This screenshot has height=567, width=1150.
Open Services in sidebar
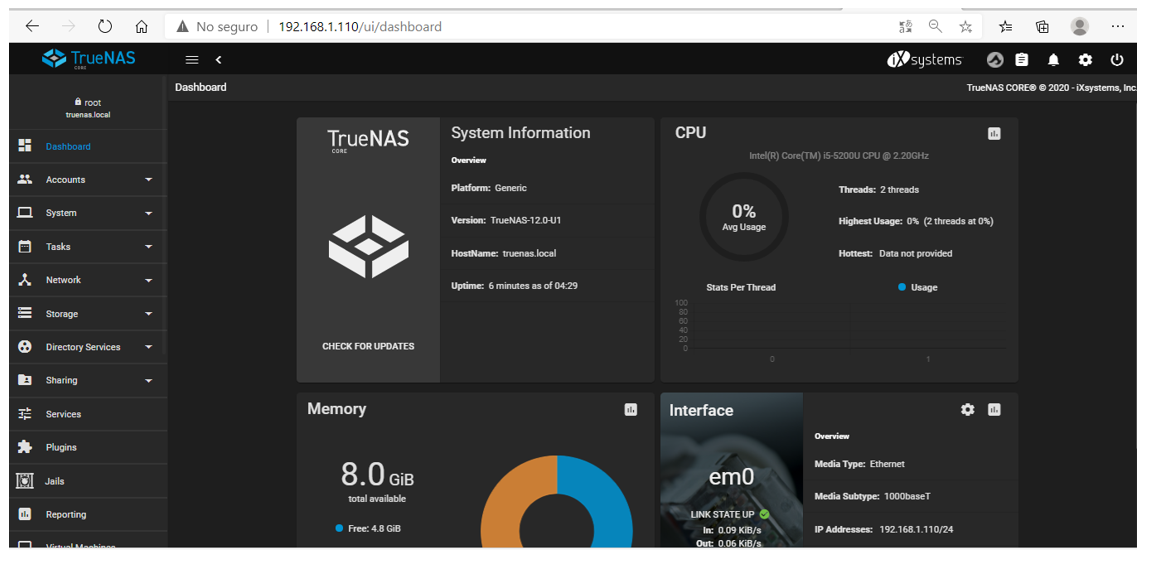click(88, 414)
